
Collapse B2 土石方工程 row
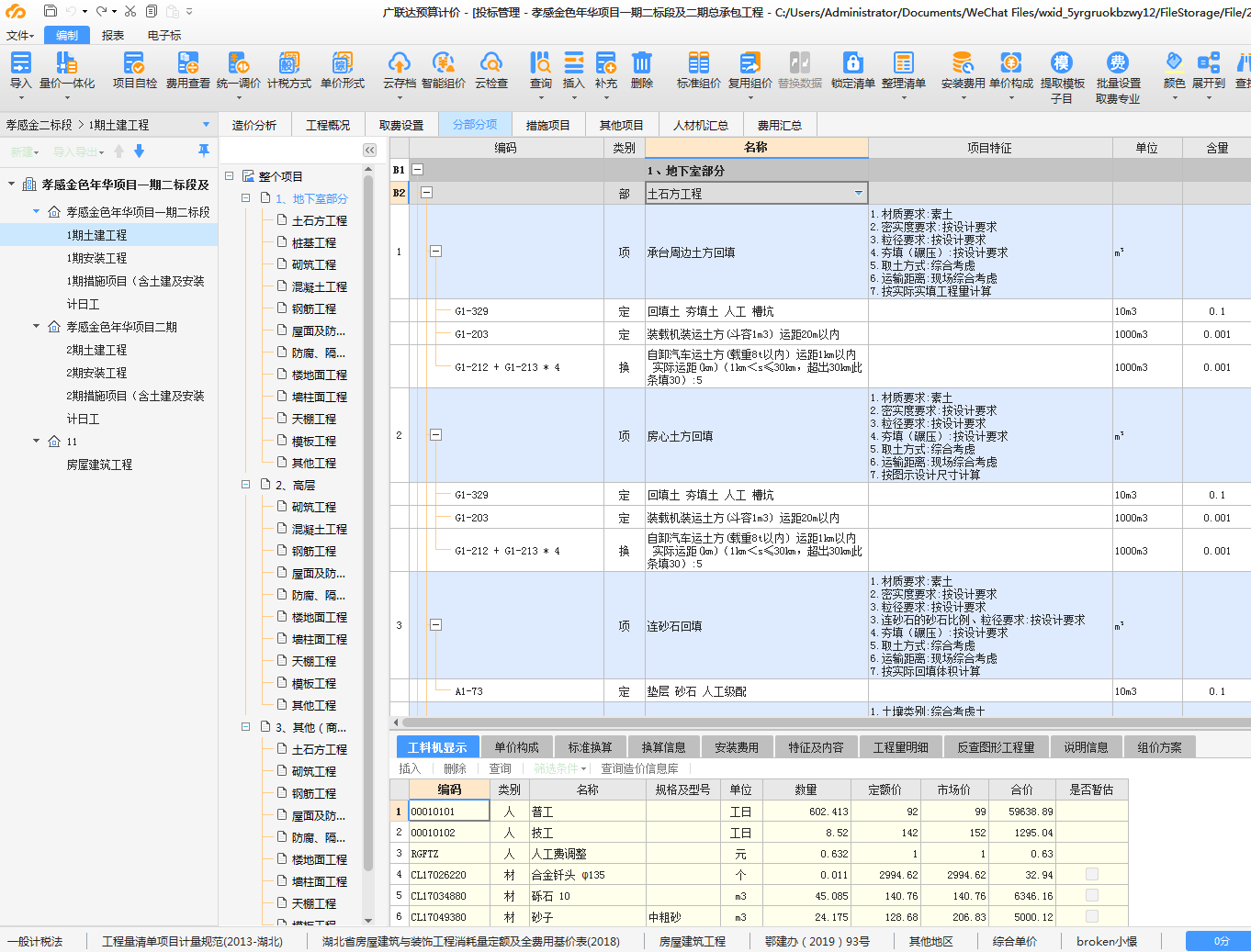[426, 193]
